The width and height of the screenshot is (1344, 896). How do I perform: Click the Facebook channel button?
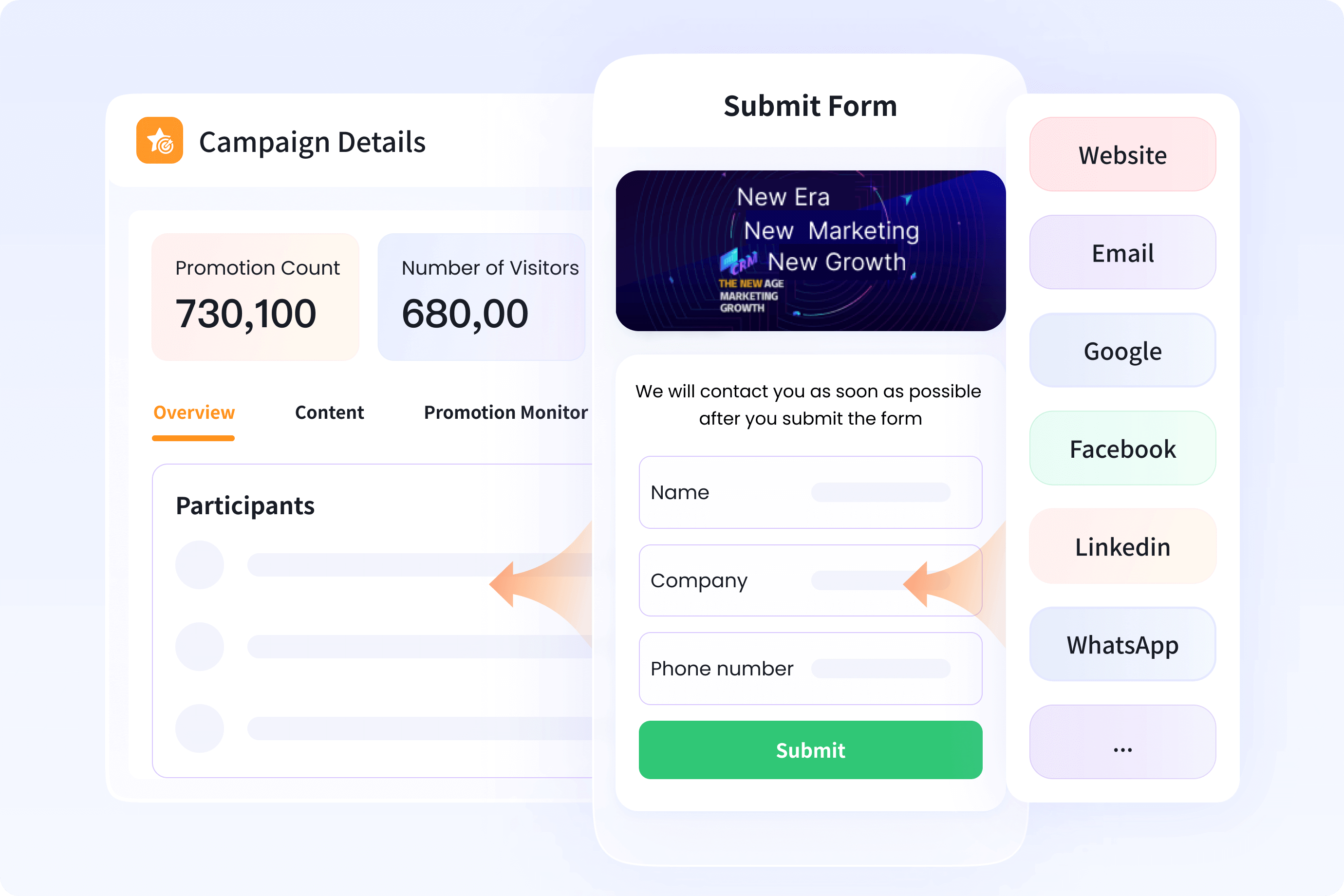(1122, 448)
